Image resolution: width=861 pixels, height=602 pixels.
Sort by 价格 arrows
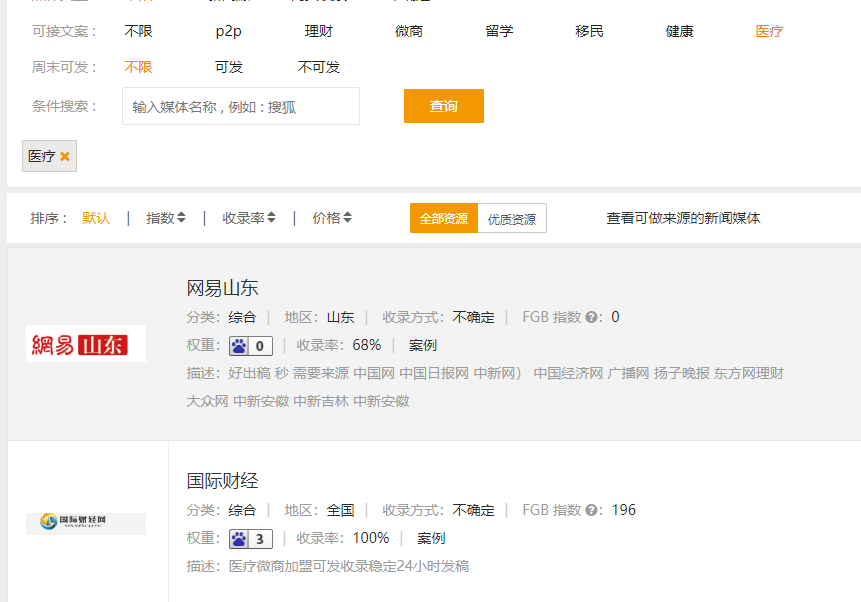click(x=347, y=218)
